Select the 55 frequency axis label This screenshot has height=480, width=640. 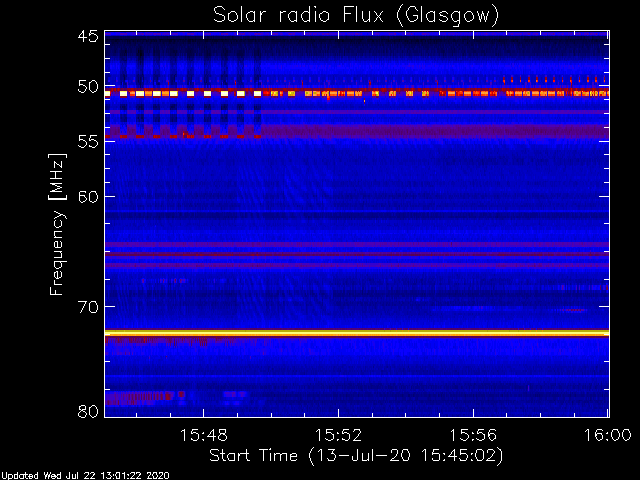coord(88,142)
